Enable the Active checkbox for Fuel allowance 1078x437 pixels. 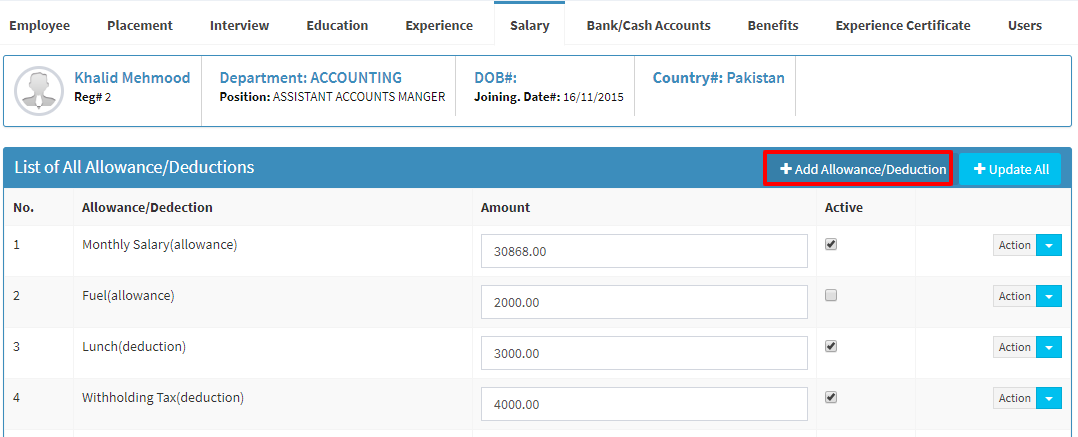tap(830, 295)
